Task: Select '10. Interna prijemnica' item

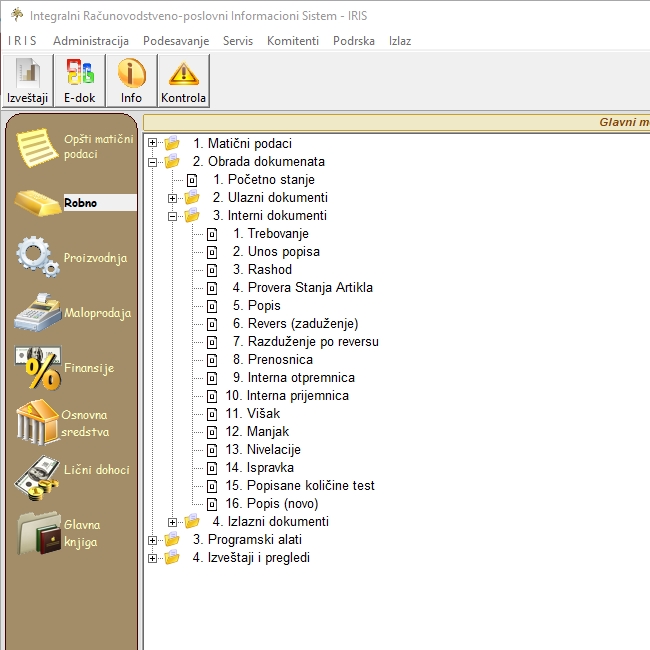Action: (x=287, y=395)
